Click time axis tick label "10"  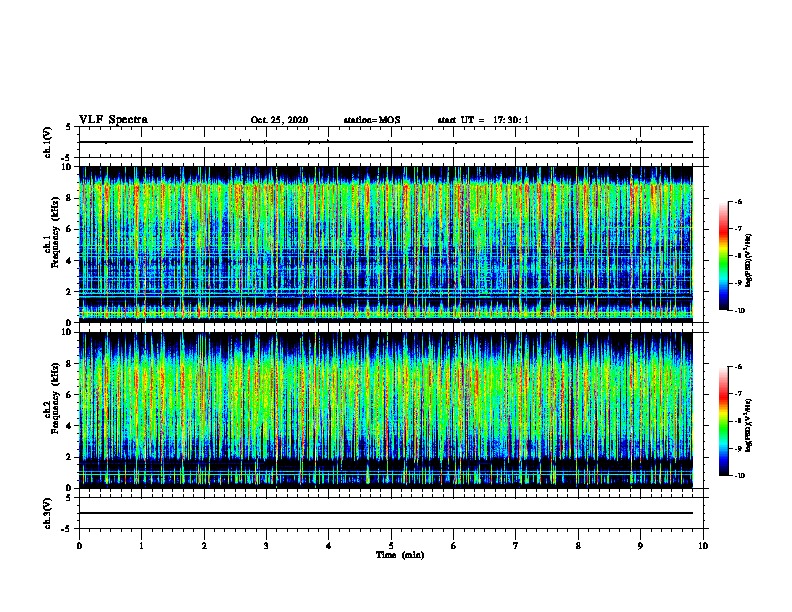(x=703, y=546)
